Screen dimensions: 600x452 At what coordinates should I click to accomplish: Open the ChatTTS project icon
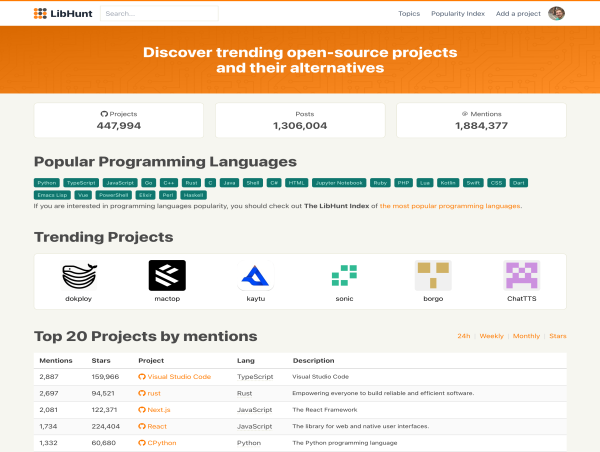(x=522, y=276)
